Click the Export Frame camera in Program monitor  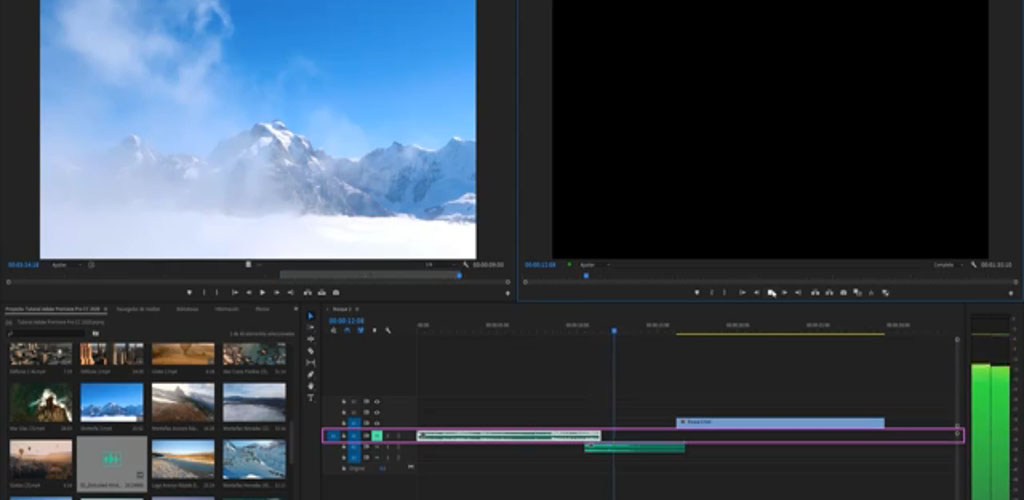pos(843,292)
